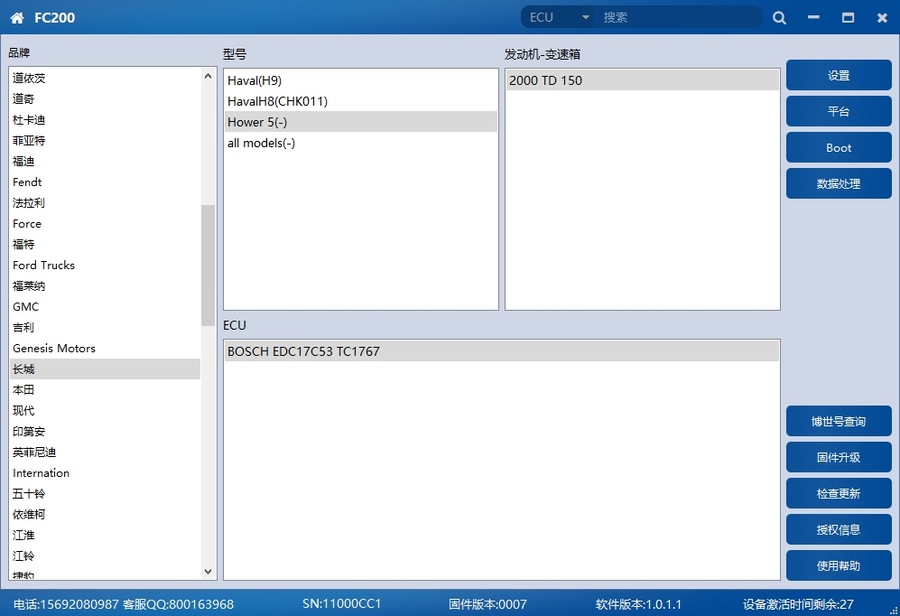Select engine 2000 TD 150
Image resolution: width=900 pixels, height=616 pixels.
point(642,80)
